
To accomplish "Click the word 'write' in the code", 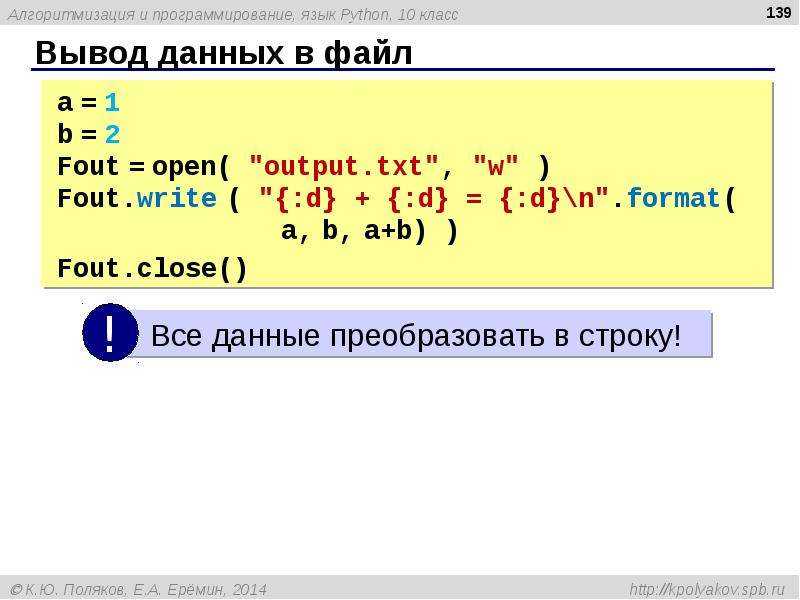I will (x=177, y=198).
